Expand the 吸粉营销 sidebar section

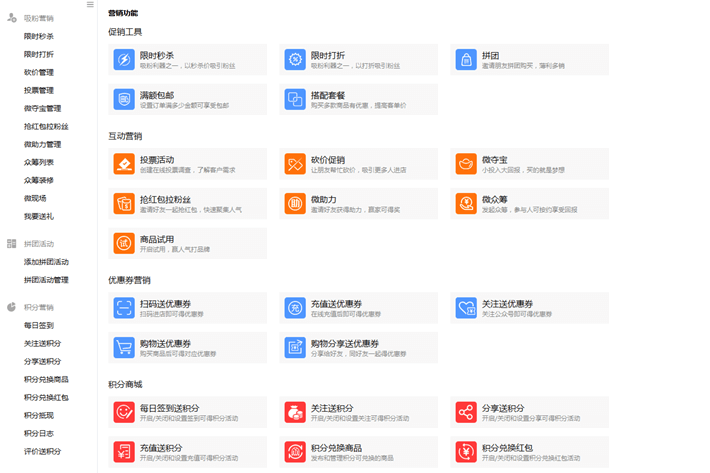coord(38,18)
